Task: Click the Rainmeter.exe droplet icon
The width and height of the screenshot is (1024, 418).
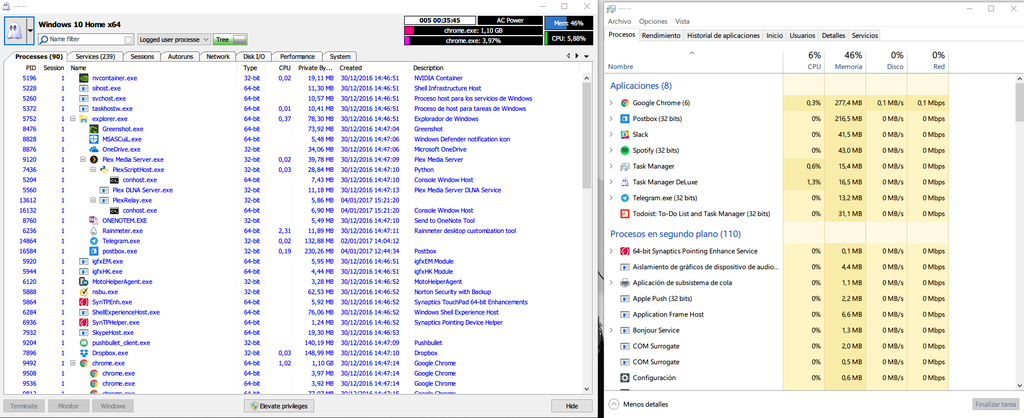Action: point(94,231)
